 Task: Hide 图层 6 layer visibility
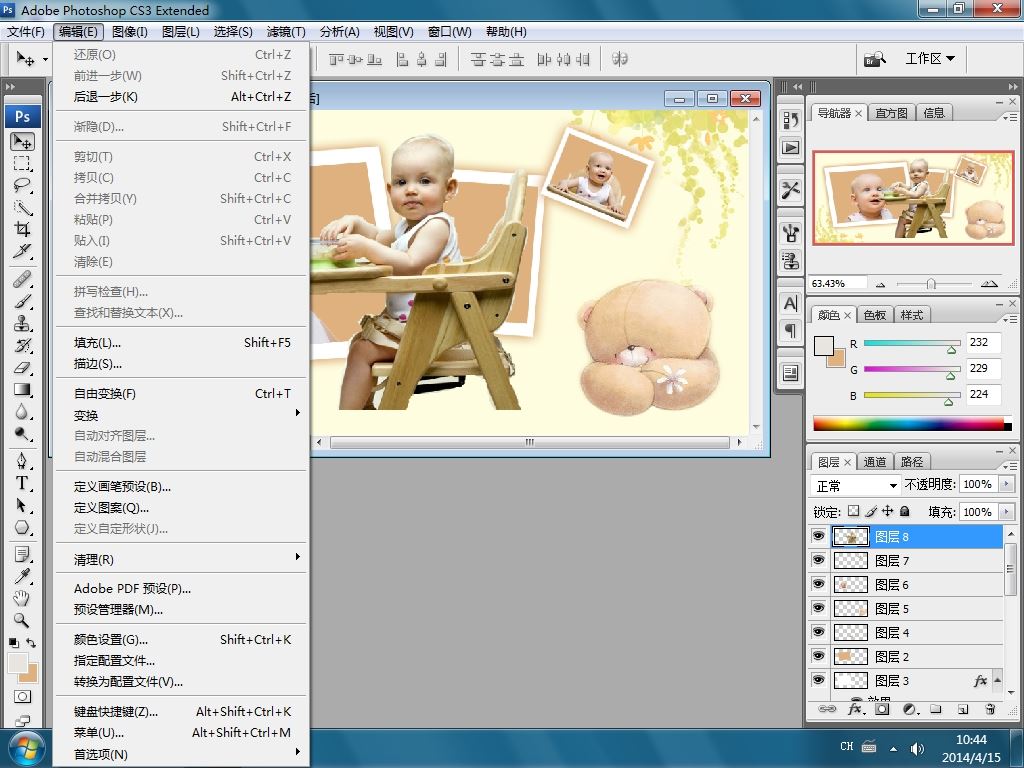point(818,584)
